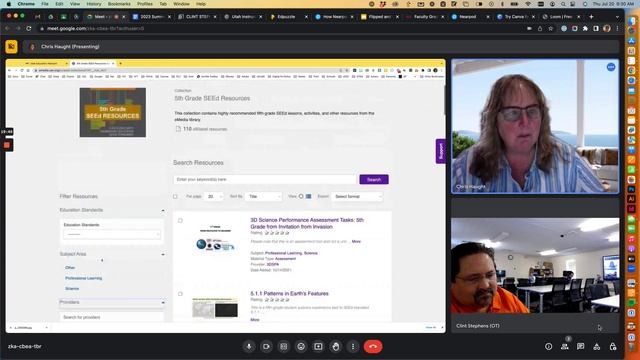Open the three-dot more options menu in Meet
The width and height of the screenshot is (640, 360).
click(x=353, y=347)
